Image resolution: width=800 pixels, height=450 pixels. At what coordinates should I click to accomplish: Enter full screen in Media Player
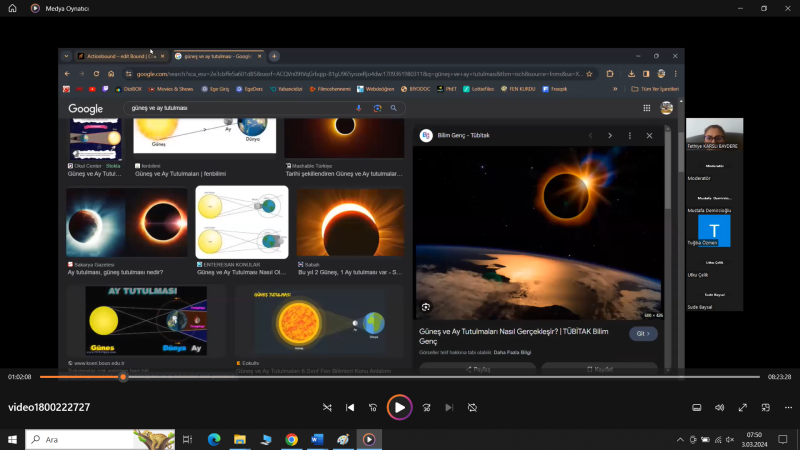pos(743,407)
